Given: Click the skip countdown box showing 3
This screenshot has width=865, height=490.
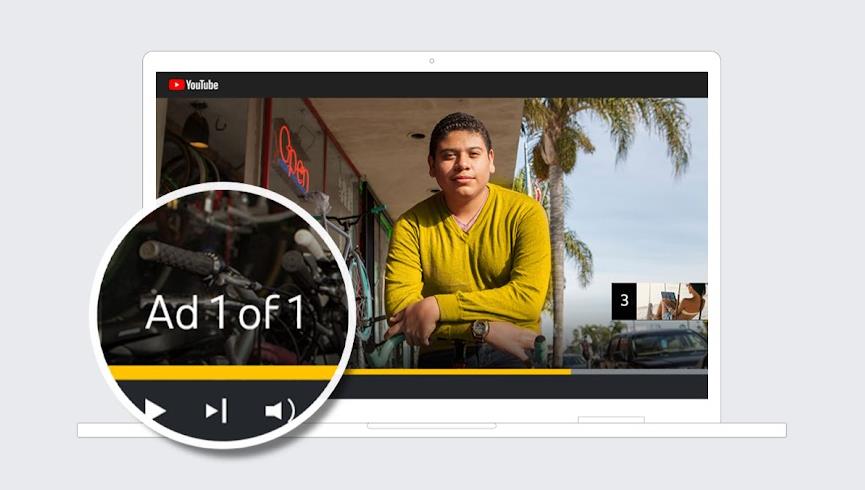Looking at the screenshot, I should (624, 301).
